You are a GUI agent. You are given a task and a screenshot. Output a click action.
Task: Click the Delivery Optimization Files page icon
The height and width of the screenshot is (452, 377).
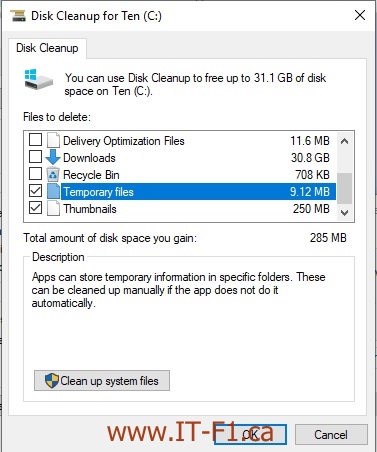click(53, 140)
